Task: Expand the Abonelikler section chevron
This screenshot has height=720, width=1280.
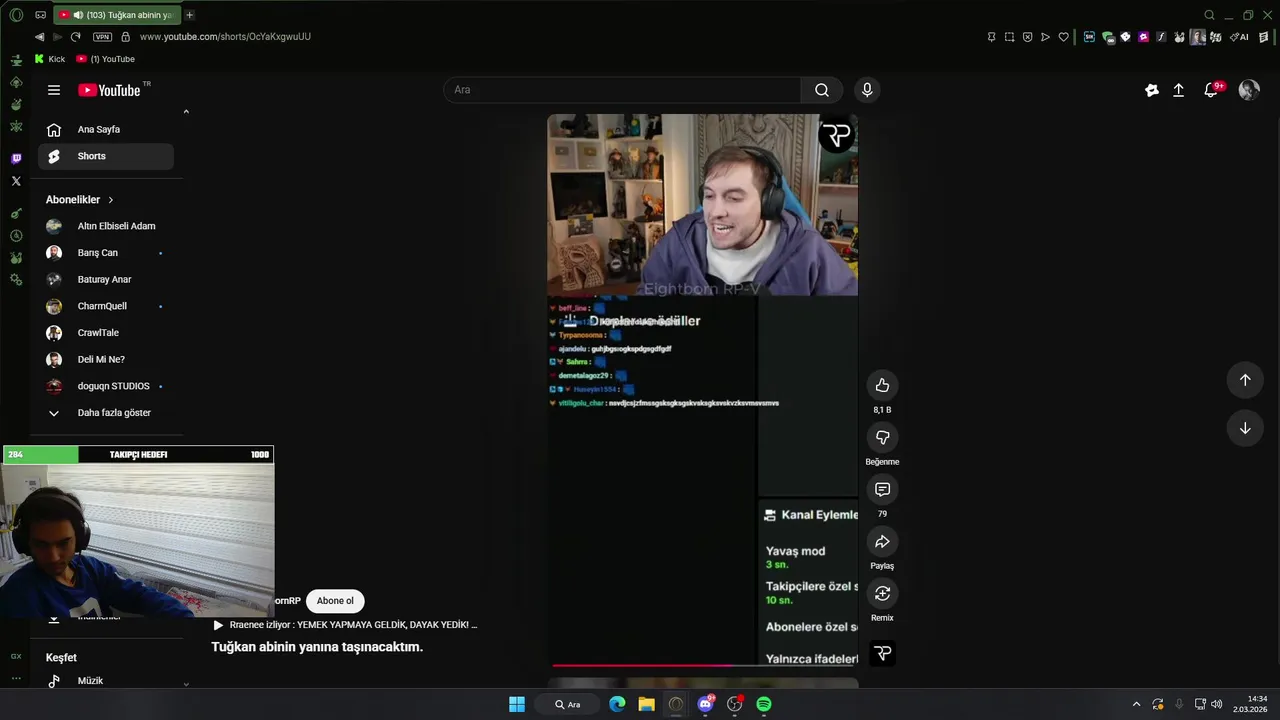Action: (111, 200)
